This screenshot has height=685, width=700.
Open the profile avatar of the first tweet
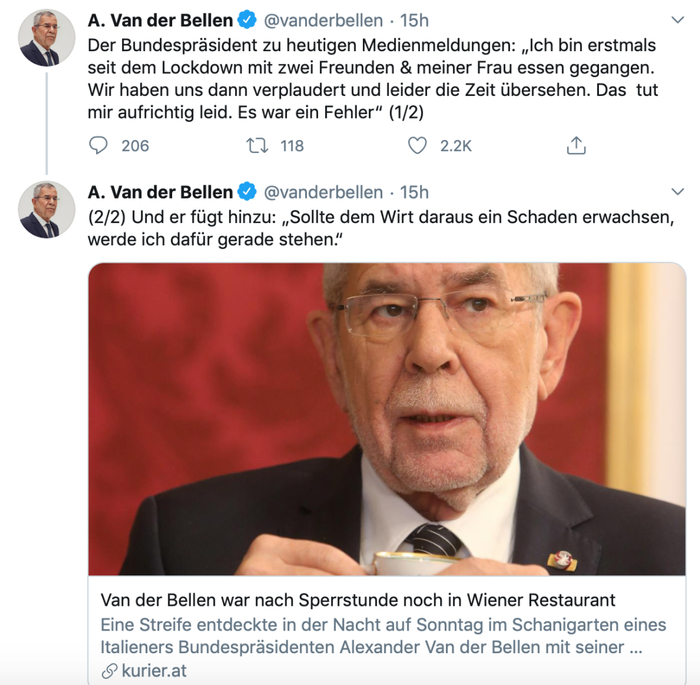[47, 38]
